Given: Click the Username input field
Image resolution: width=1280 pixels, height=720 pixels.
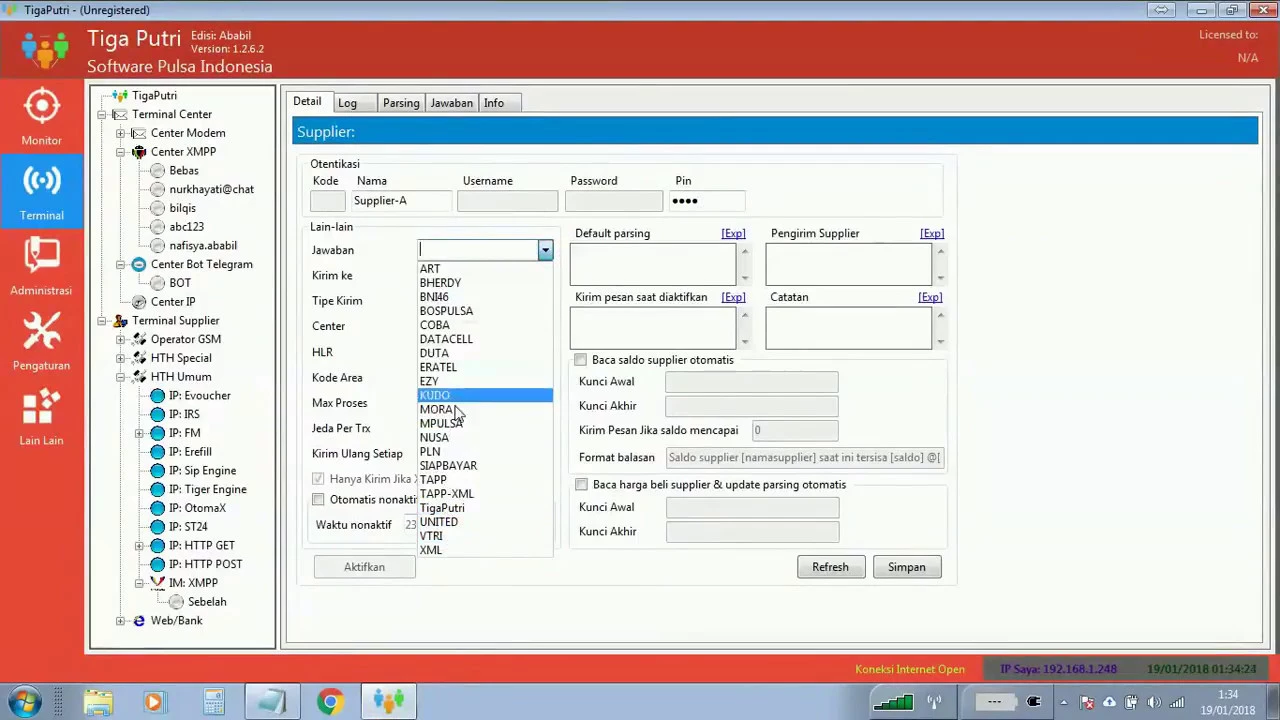Looking at the screenshot, I should pos(507,201).
